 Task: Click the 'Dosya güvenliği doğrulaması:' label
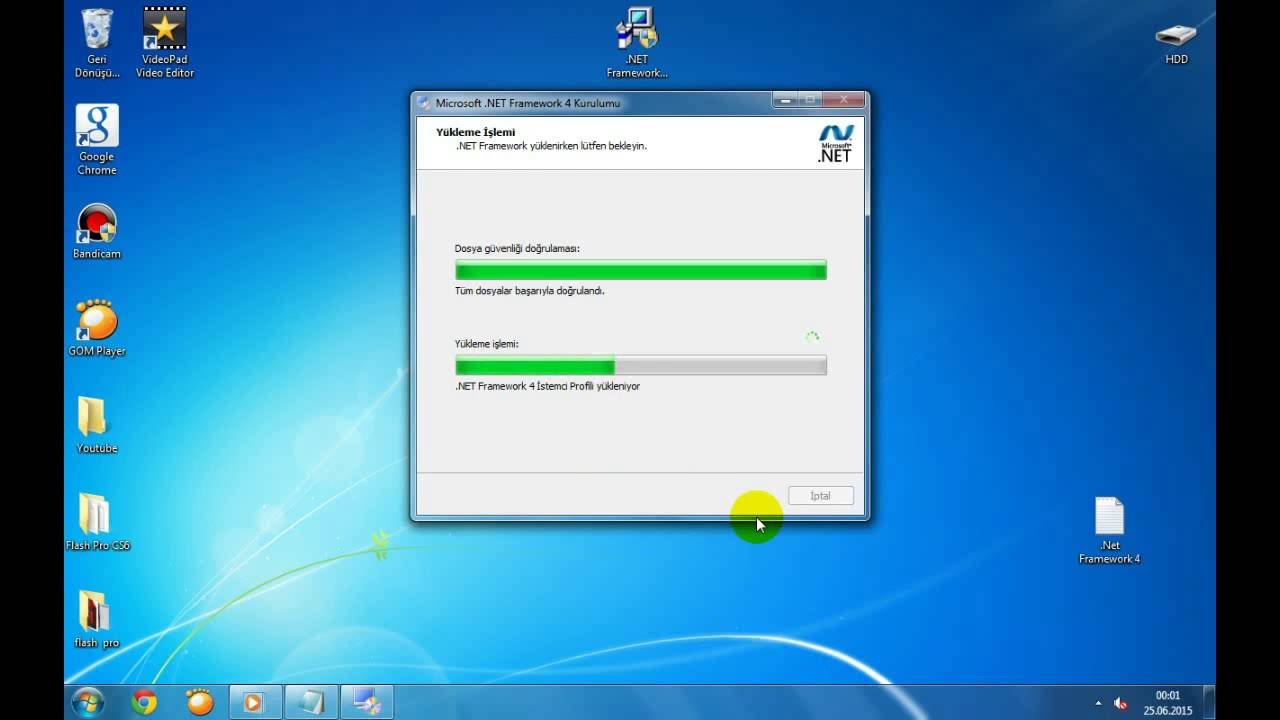(x=517, y=248)
